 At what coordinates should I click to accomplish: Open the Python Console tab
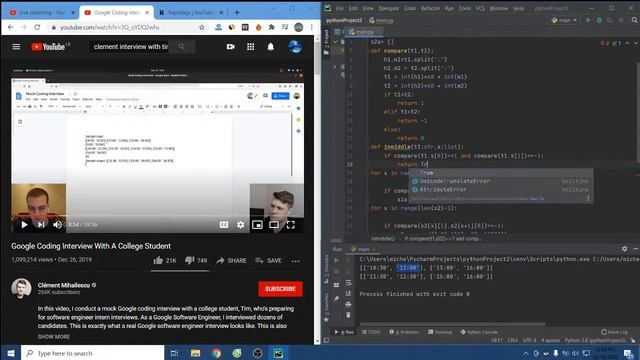pyautogui.click(x=479, y=332)
